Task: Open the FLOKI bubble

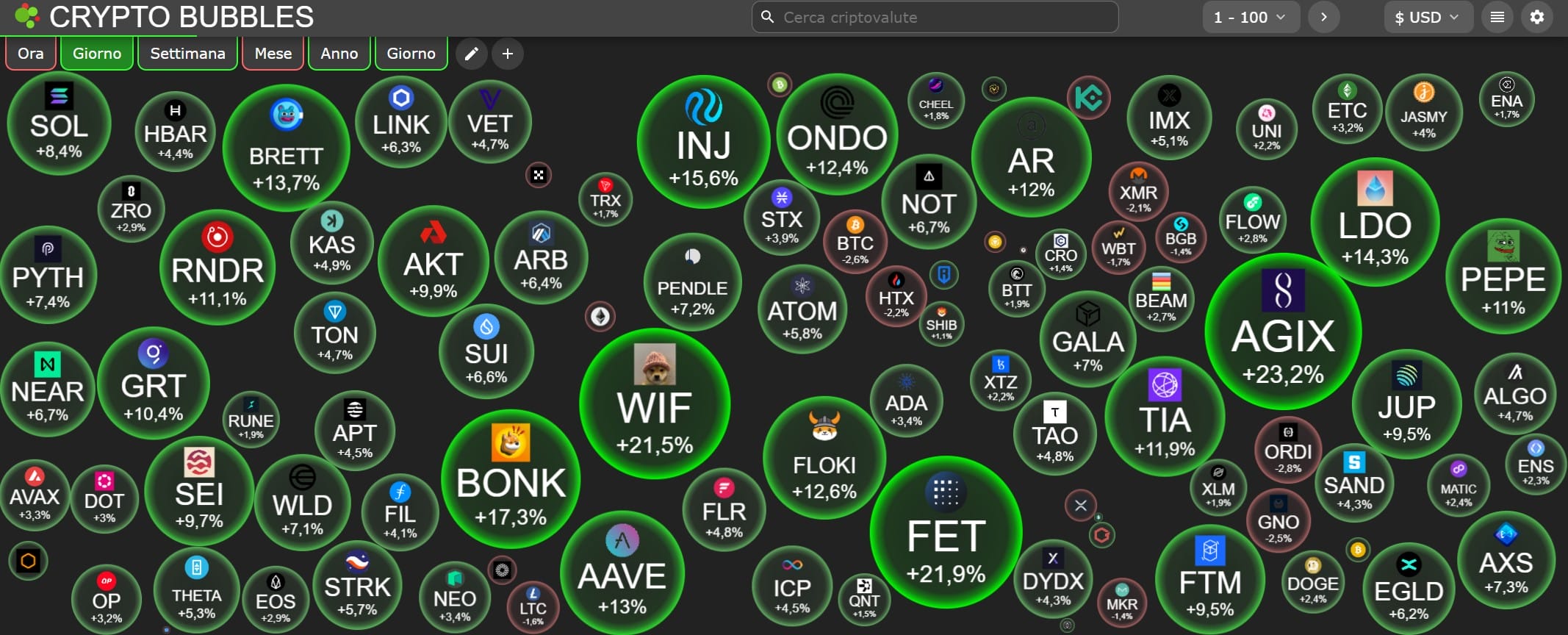Action: pyautogui.click(x=824, y=458)
